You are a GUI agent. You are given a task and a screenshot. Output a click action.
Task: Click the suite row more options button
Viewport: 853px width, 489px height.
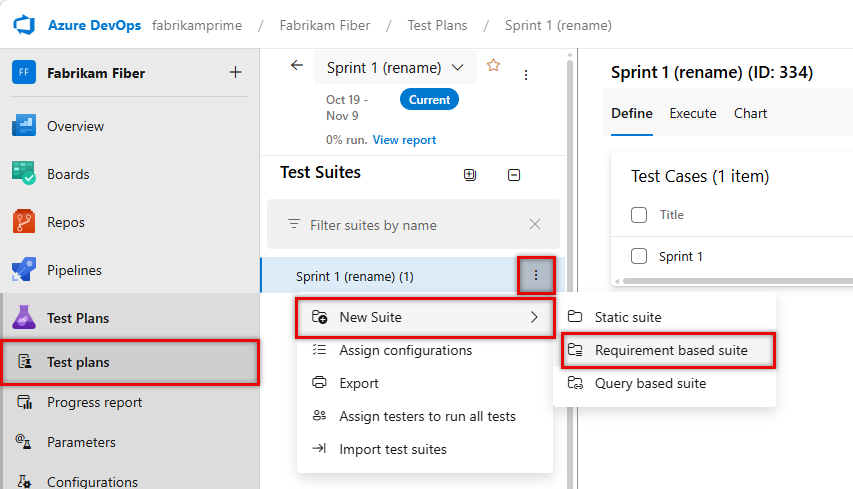click(536, 275)
